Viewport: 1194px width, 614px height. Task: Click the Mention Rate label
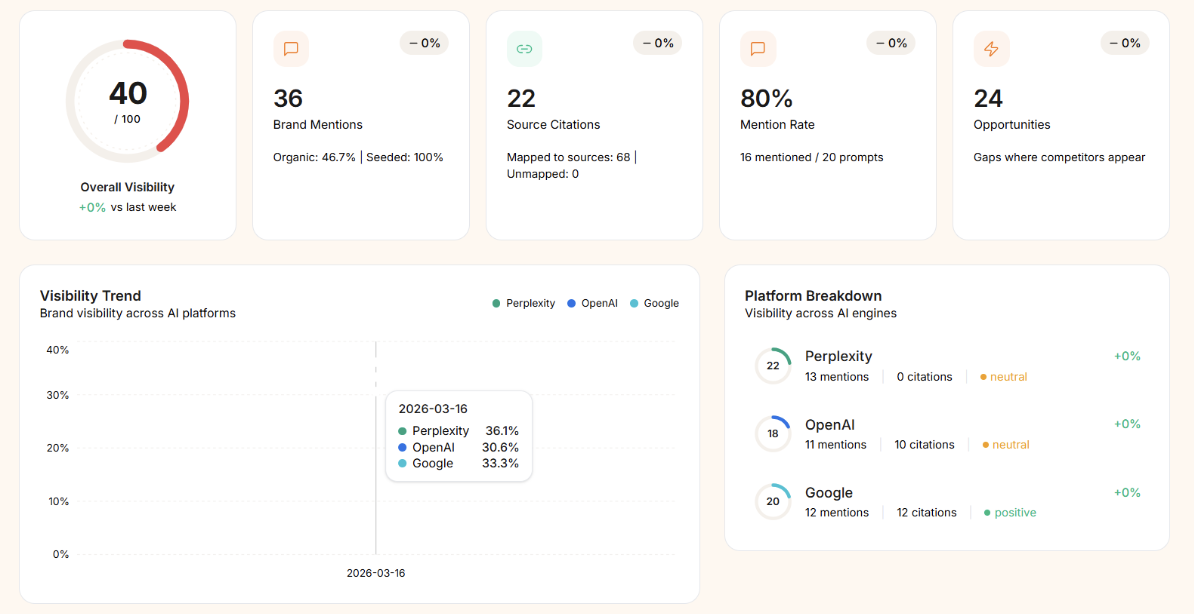(777, 124)
